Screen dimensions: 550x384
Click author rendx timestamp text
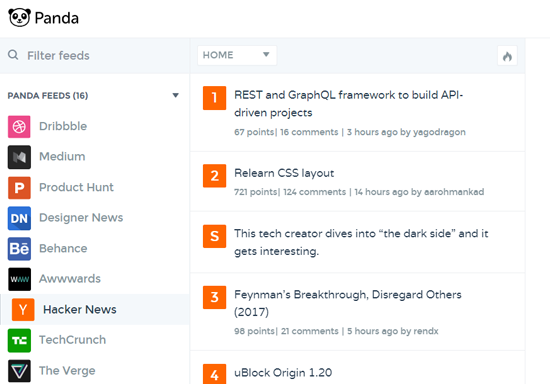pyautogui.click(x=393, y=331)
